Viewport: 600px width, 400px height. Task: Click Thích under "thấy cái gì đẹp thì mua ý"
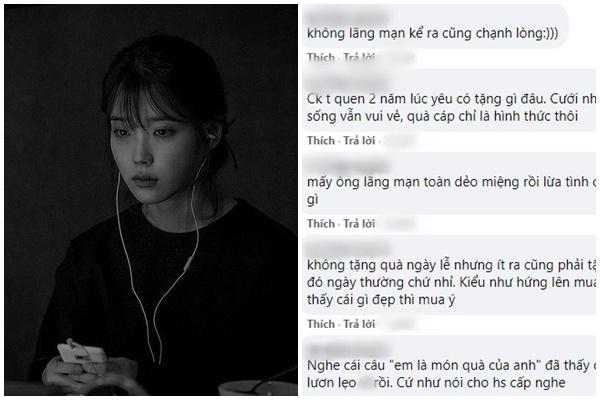coord(321,324)
